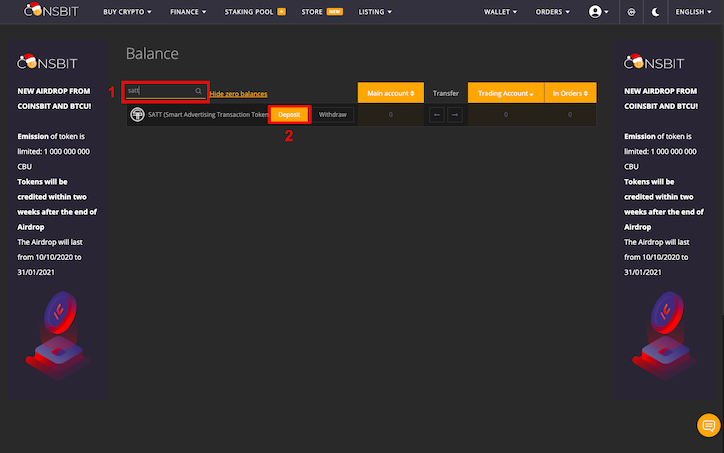Click the NEW badge beside Store
Viewport: 724px width, 453px height.
click(x=334, y=12)
